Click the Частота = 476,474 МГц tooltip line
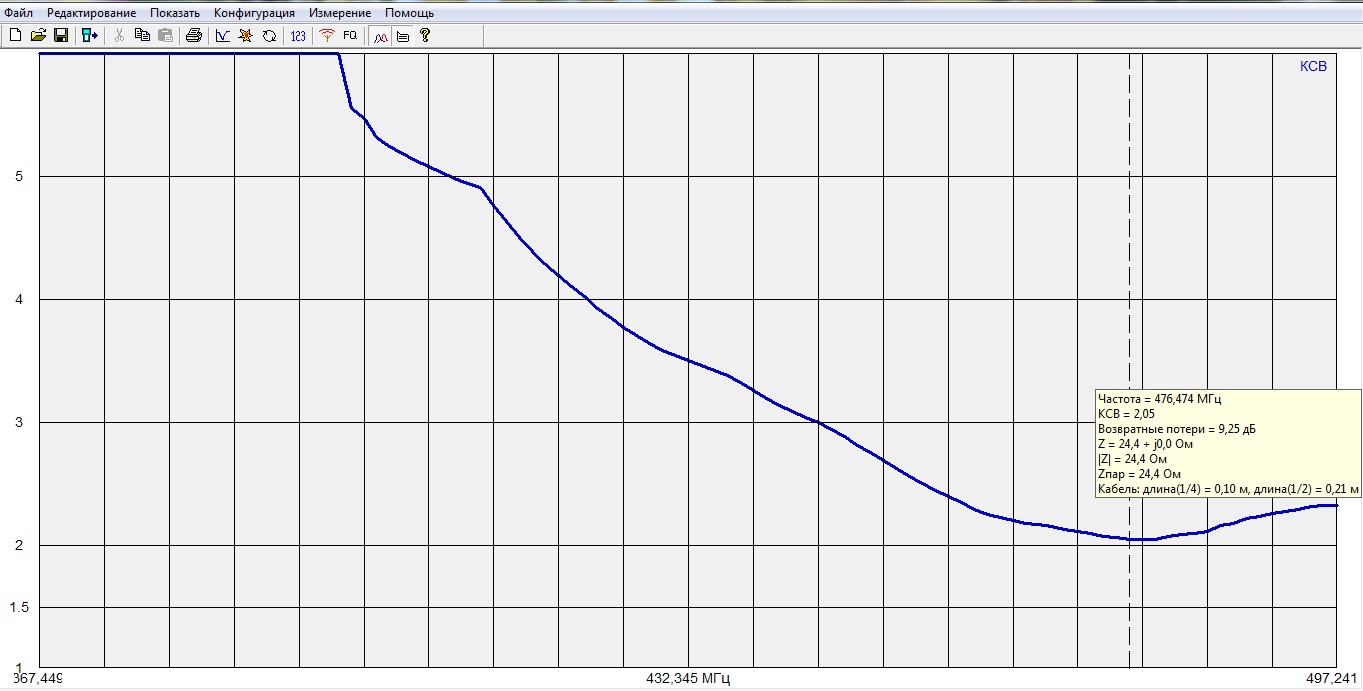 pyautogui.click(x=1159, y=398)
